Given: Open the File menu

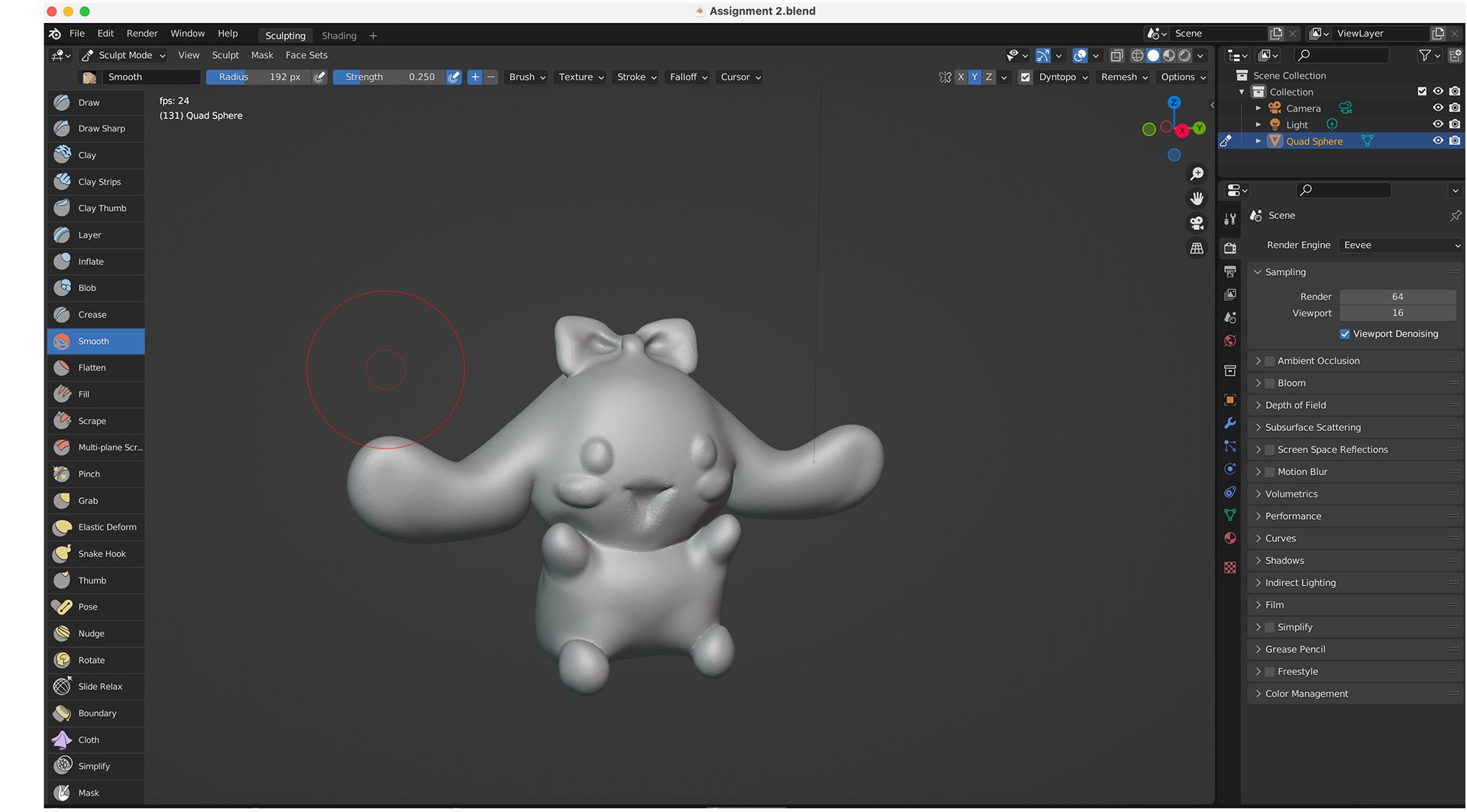Looking at the screenshot, I should 77,34.
